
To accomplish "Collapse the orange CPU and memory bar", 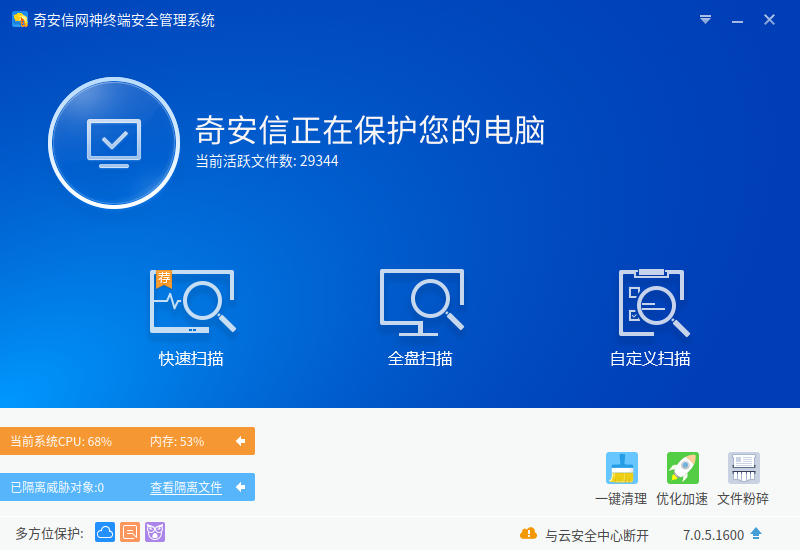I will [240, 441].
